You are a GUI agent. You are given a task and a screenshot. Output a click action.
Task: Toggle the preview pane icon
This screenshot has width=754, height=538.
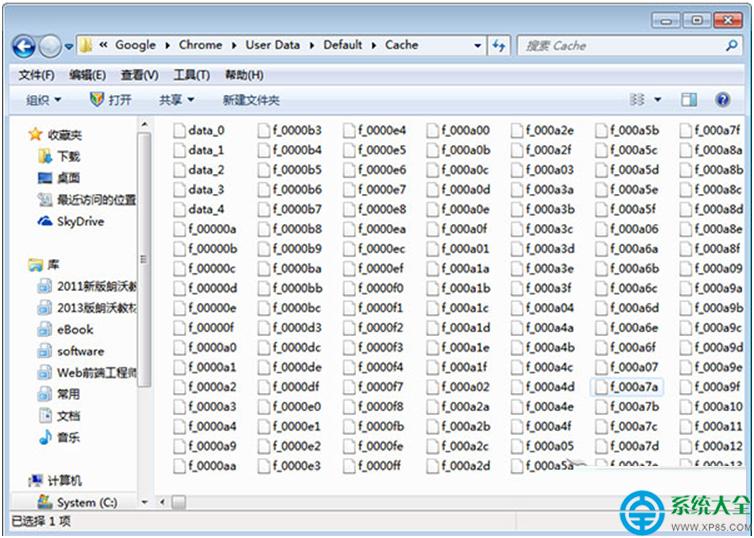pos(689,100)
